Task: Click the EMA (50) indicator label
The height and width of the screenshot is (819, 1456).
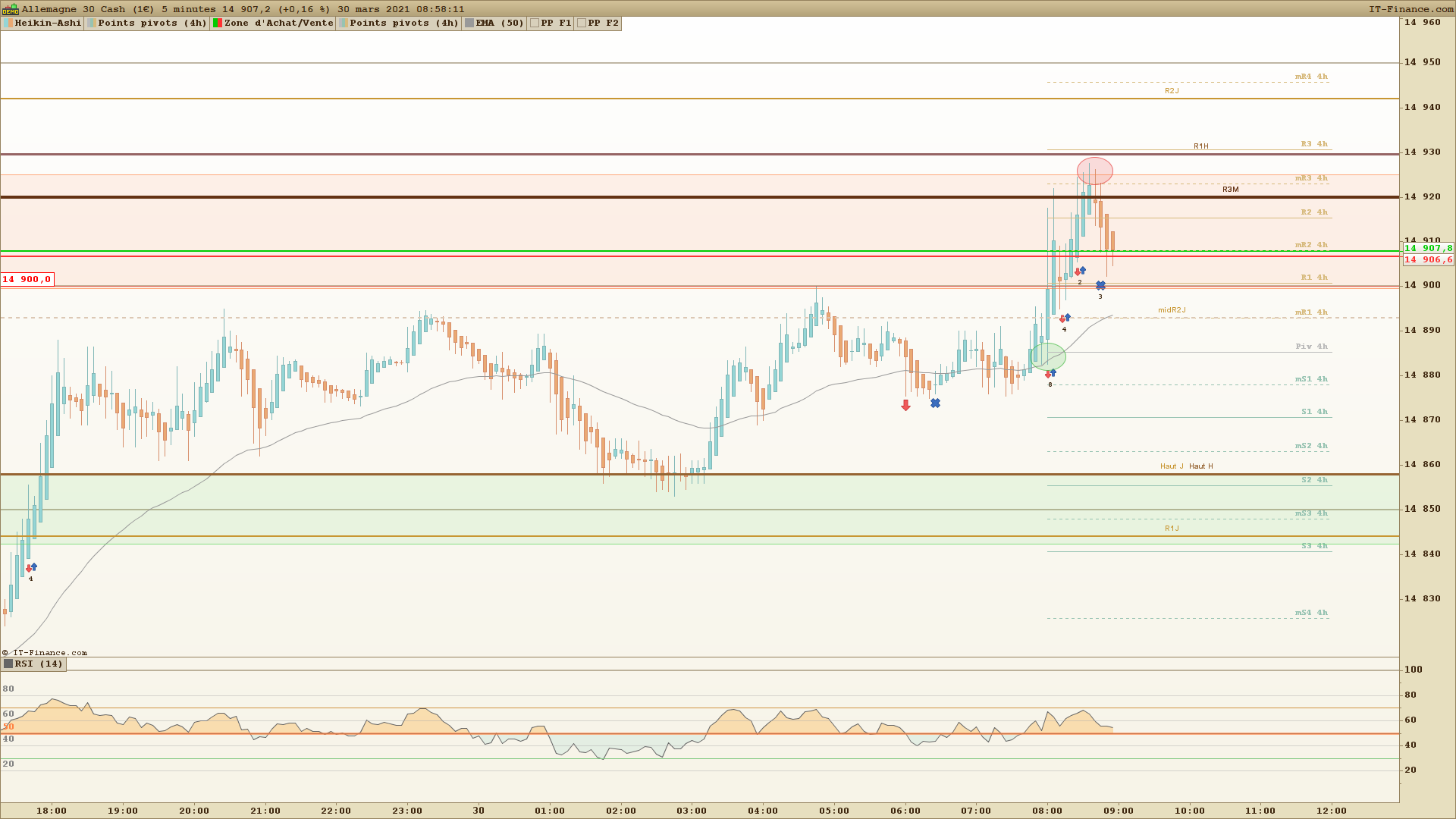Action: [499, 24]
